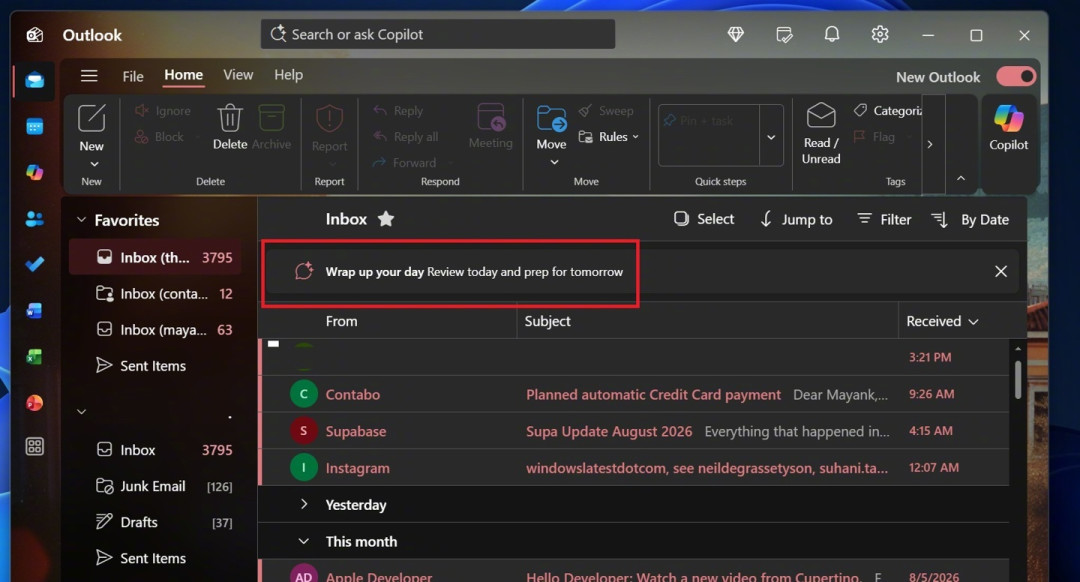Toggle the hamburger navigation pane button
This screenshot has width=1080, height=582.
tap(89, 76)
